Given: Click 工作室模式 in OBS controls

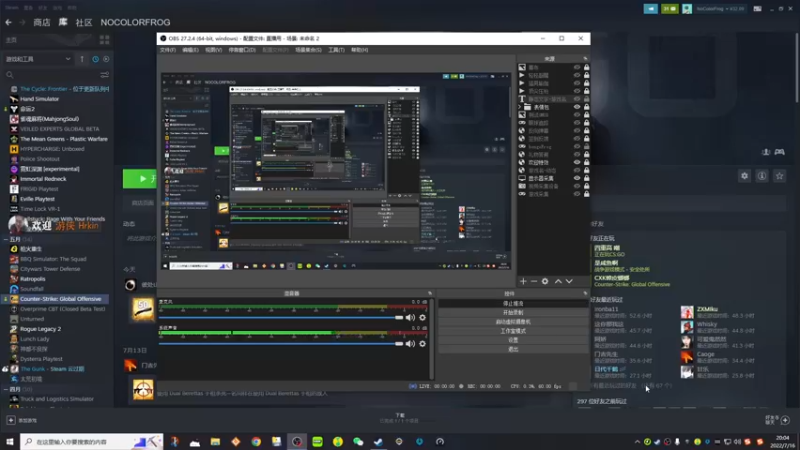Looking at the screenshot, I should click(513, 331).
